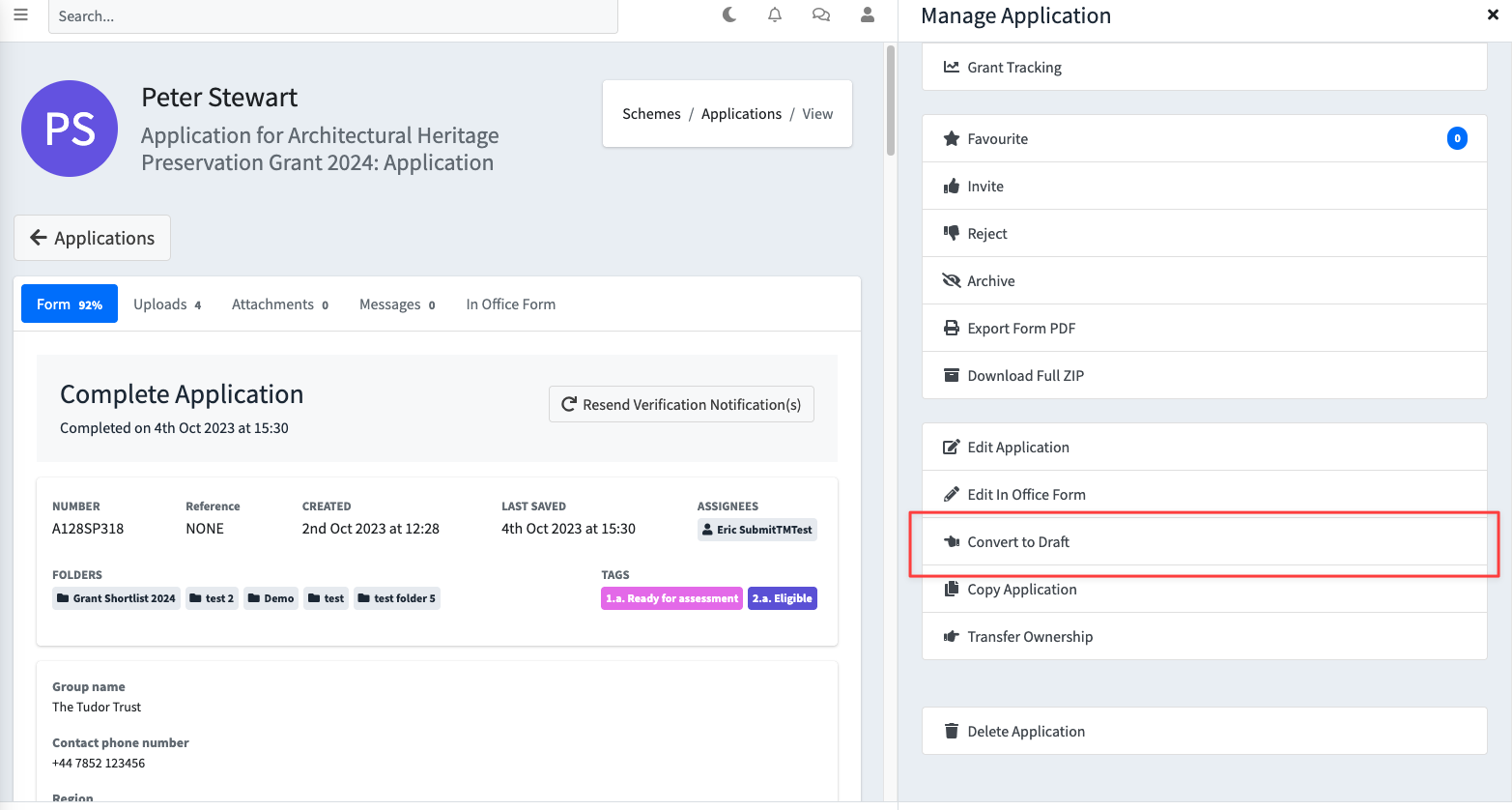Switch to the In Office Form tab
This screenshot has width=1512, height=810.
pyautogui.click(x=510, y=304)
